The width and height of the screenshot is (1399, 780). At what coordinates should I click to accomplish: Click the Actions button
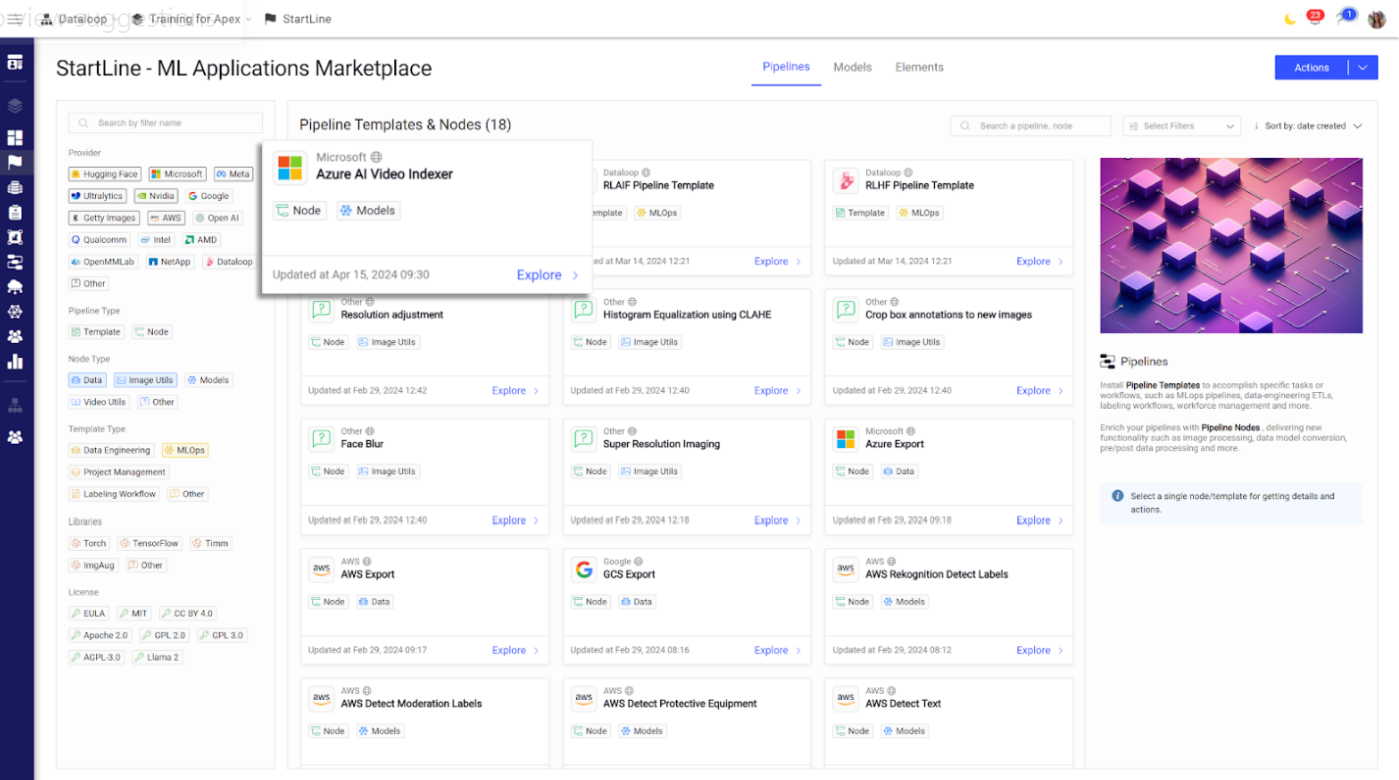coord(1312,67)
